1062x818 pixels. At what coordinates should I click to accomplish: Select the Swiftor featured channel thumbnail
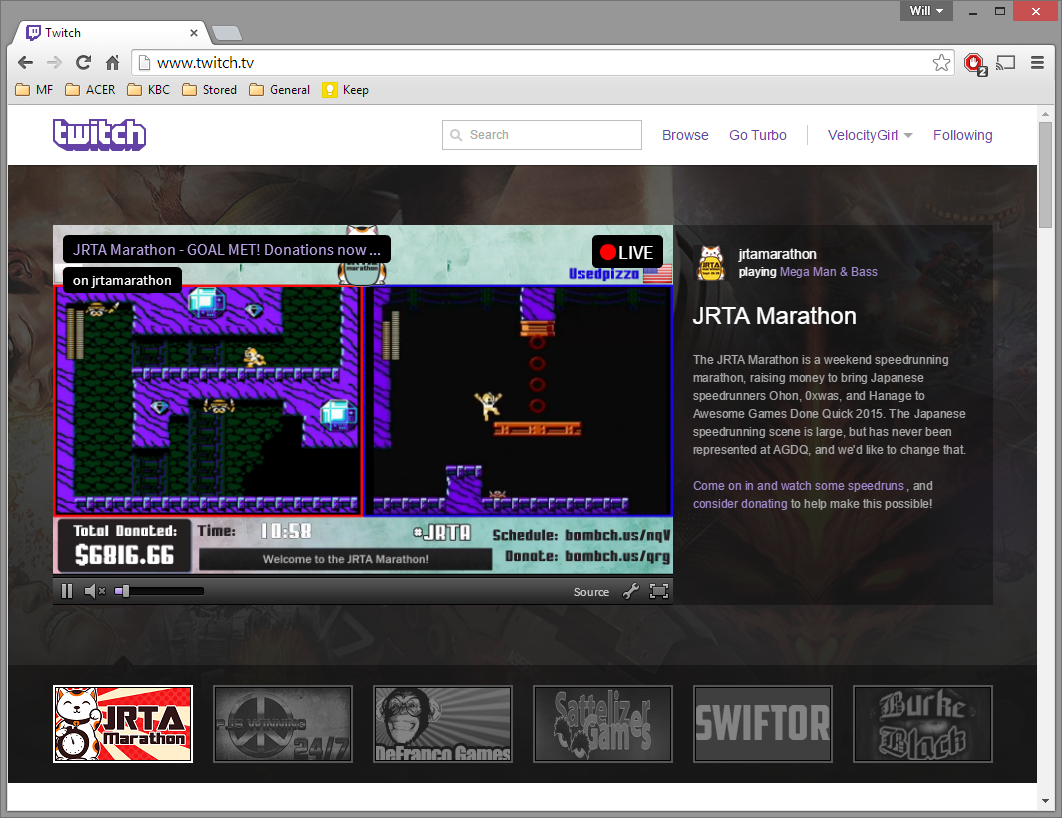(x=762, y=723)
